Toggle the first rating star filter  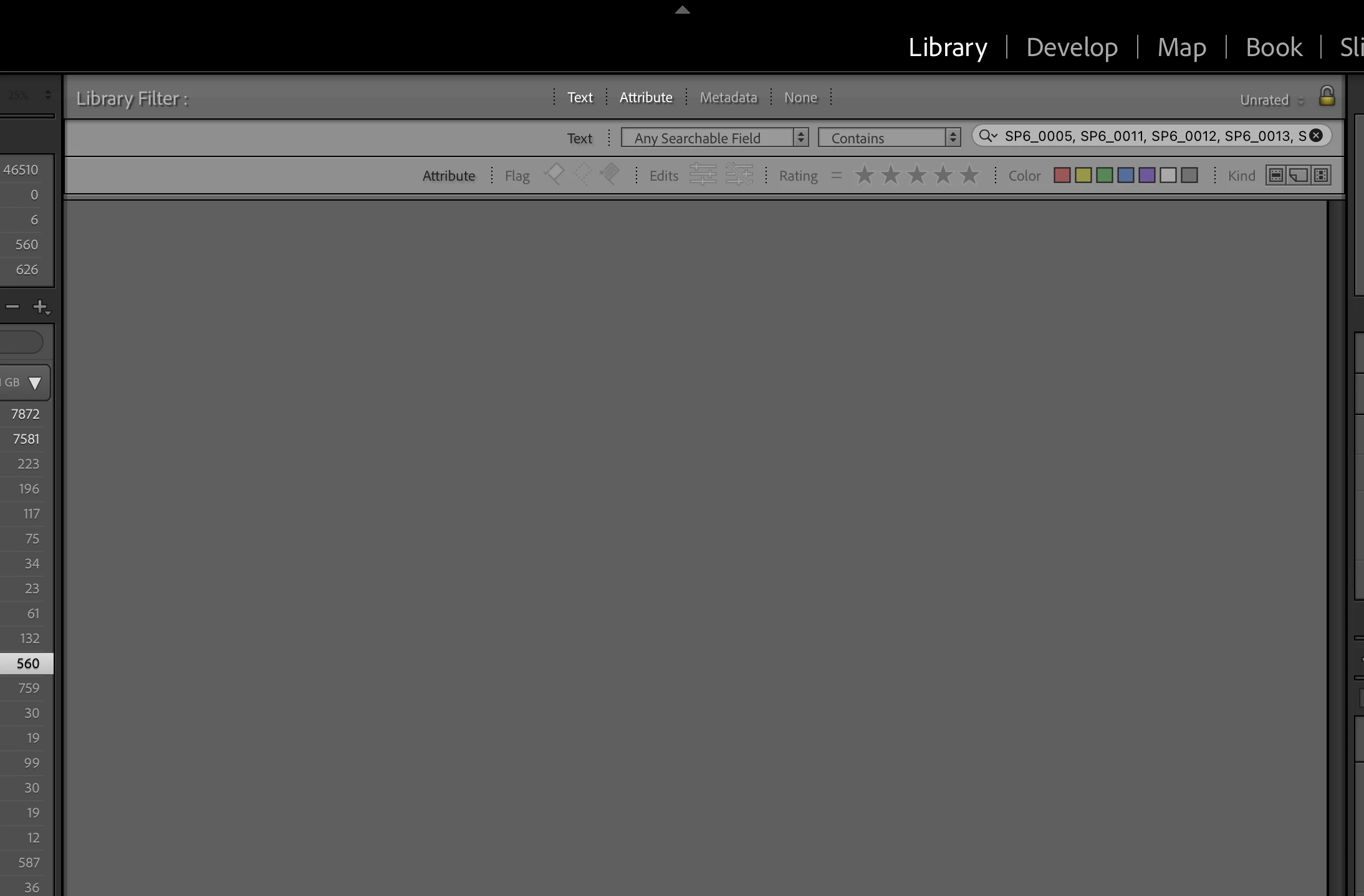864,176
